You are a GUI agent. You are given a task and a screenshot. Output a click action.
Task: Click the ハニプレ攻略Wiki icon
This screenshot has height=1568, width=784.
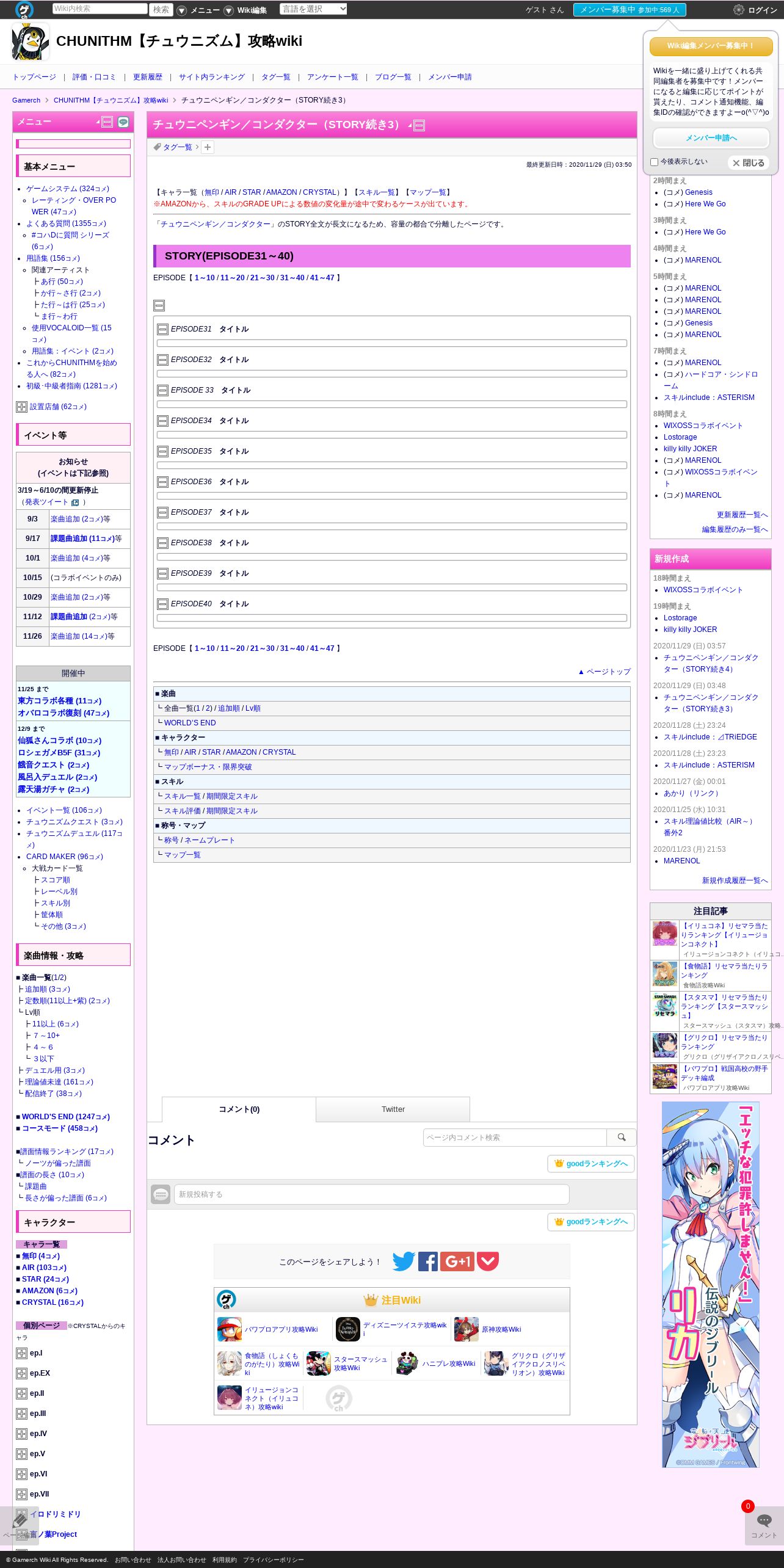(407, 1363)
